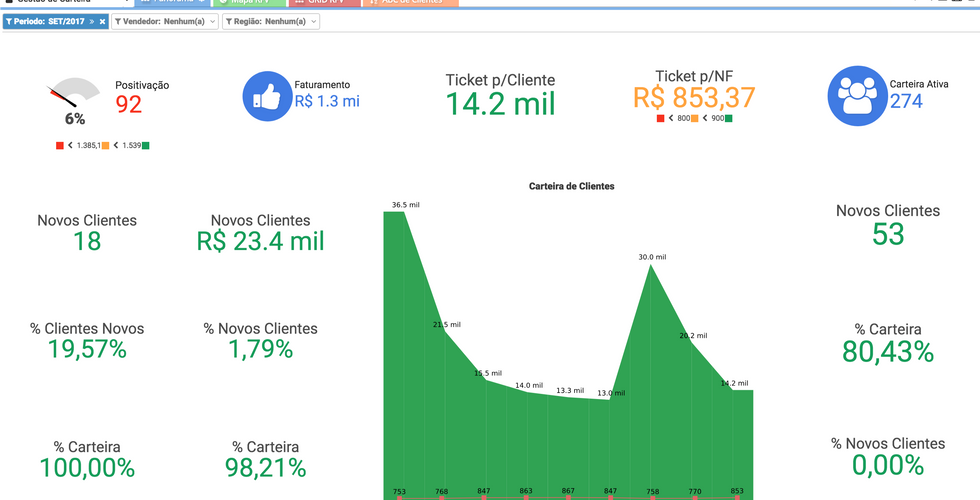Click the Período: SET/2017 filter chip label

tap(49, 21)
